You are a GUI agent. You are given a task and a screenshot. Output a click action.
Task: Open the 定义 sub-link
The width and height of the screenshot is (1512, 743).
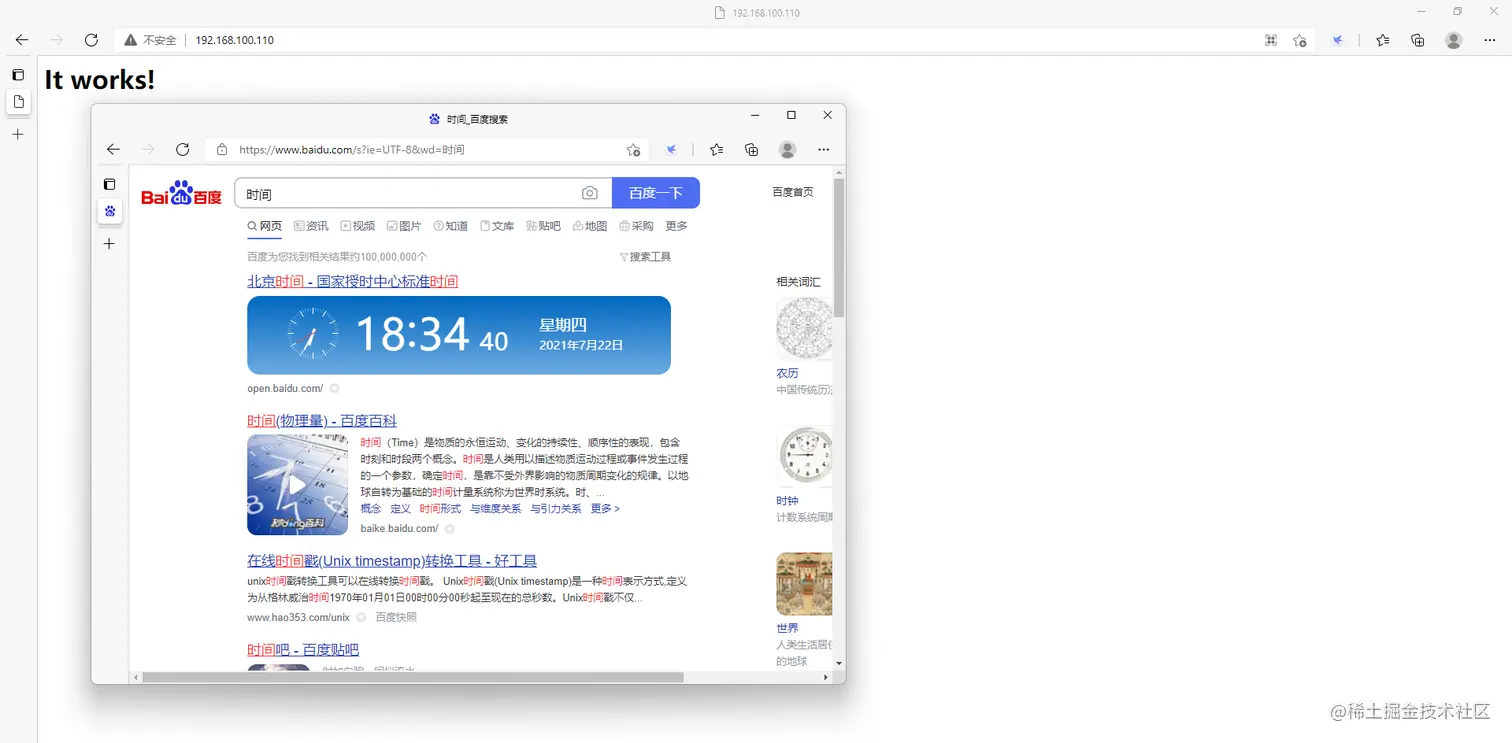click(400, 509)
